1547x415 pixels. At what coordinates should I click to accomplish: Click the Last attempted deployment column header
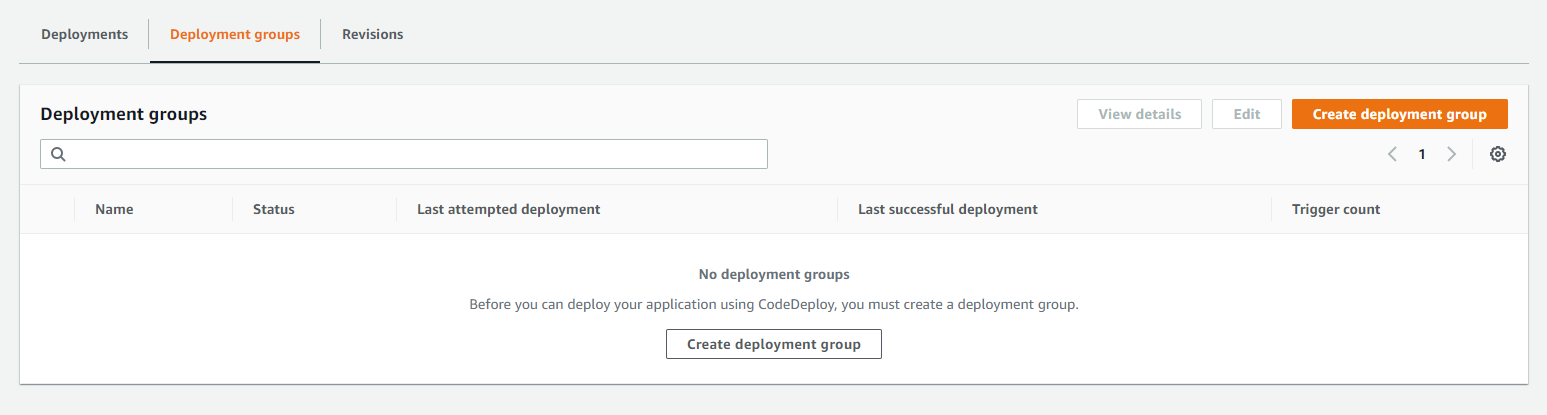point(508,209)
